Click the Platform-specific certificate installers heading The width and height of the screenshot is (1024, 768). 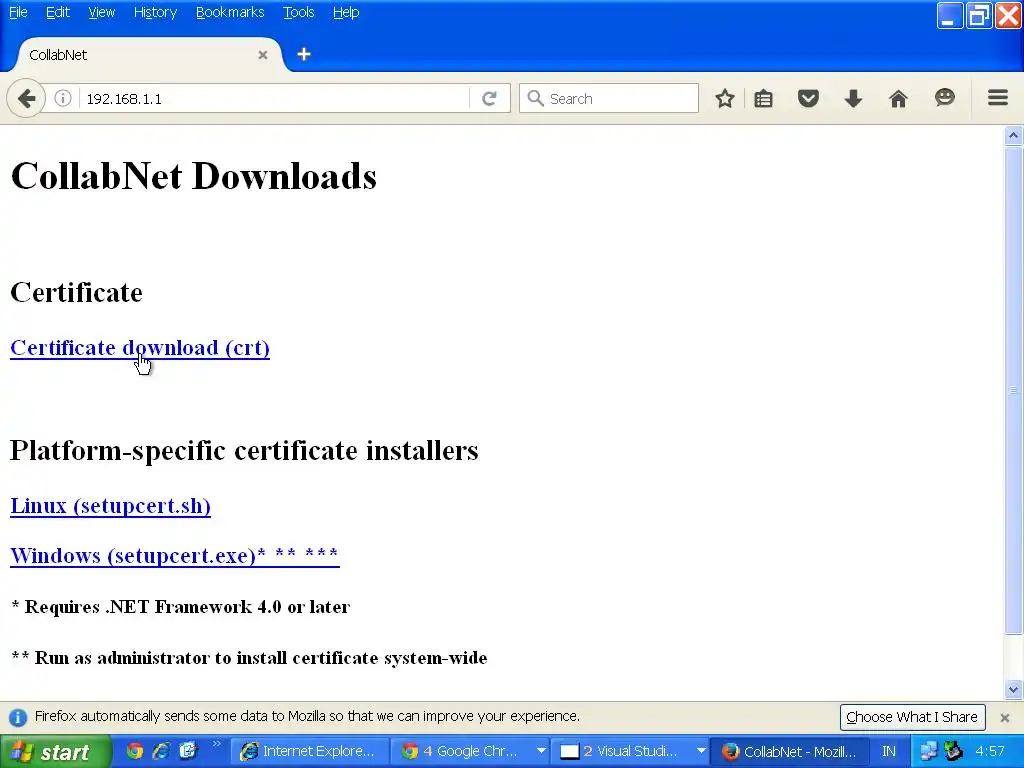(x=244, y=451)
